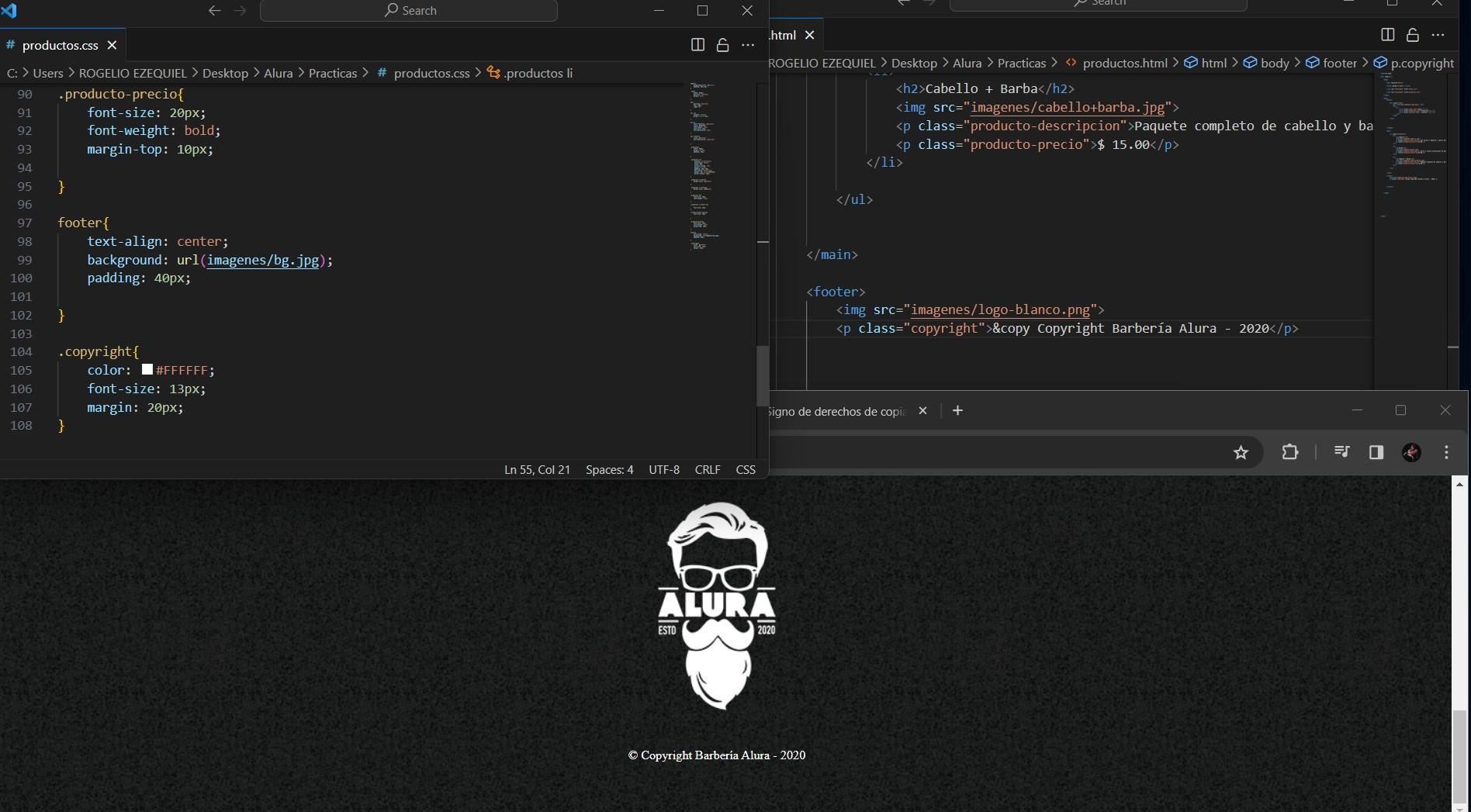Minimize the CSS VS Code window

[x=659, y=10]
